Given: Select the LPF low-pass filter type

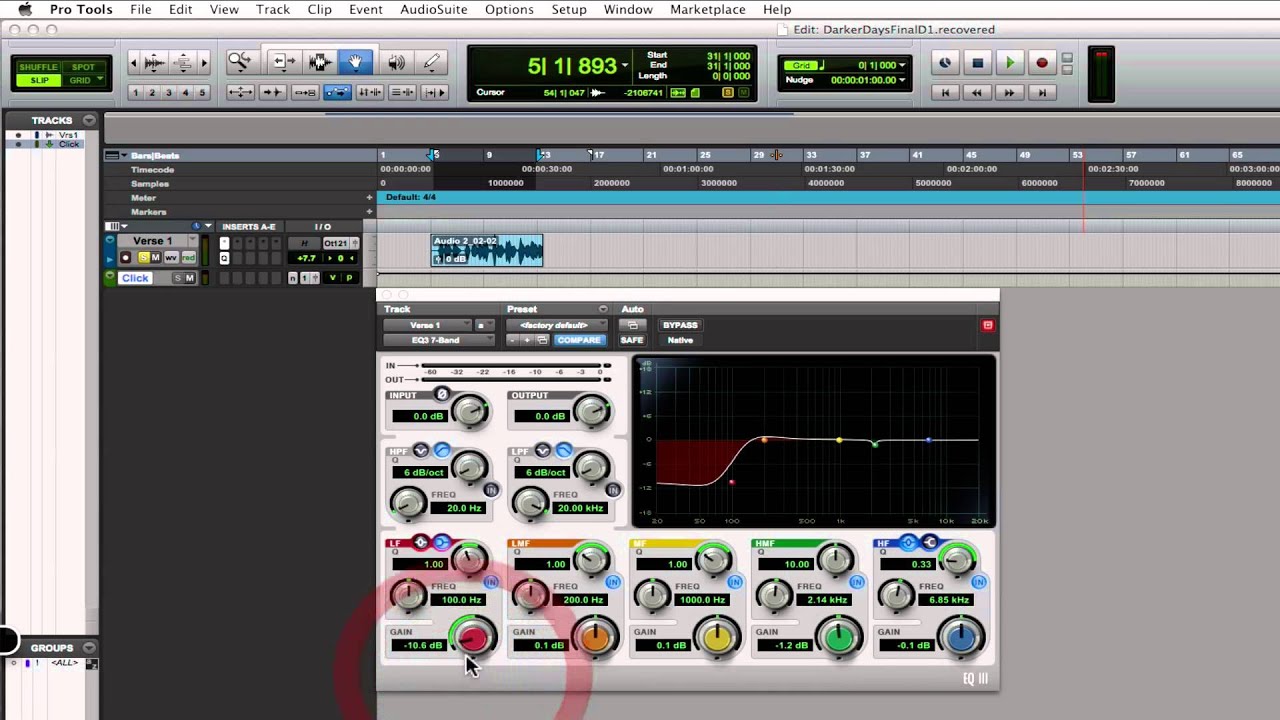Looking at the screenshot, I should [564, 451].
